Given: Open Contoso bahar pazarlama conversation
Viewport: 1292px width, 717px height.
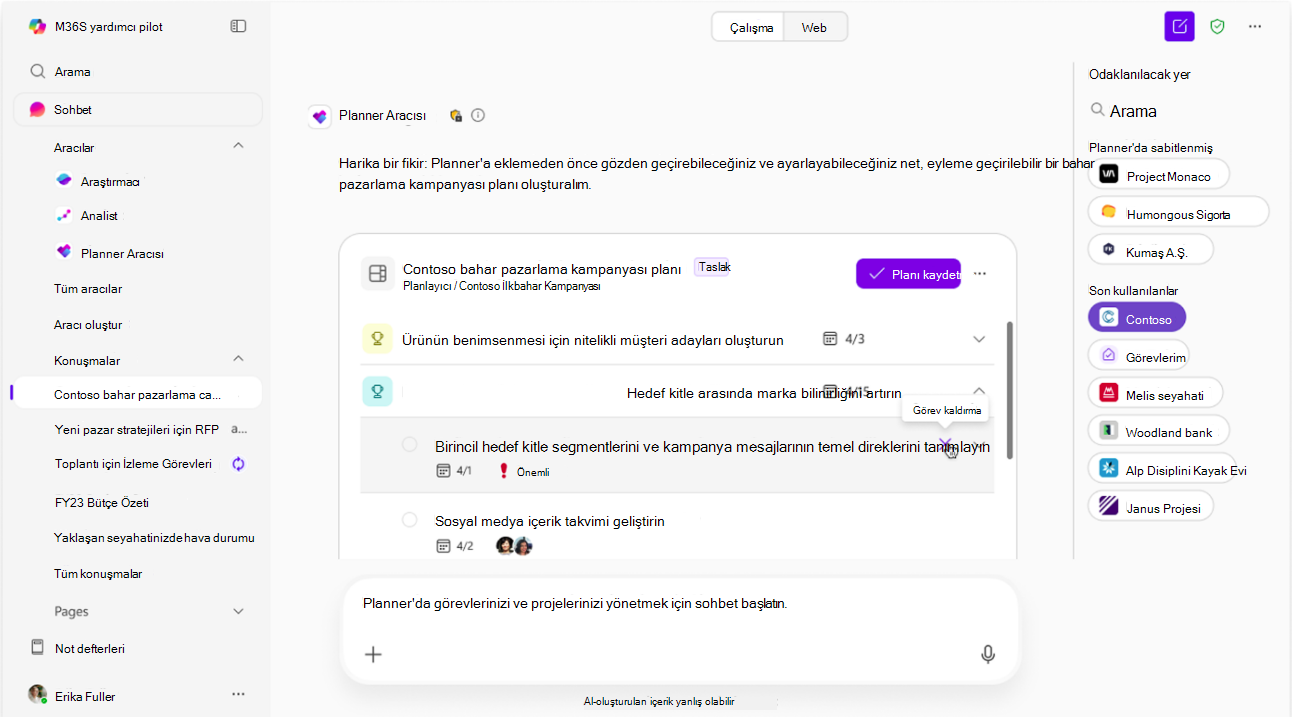Looking at the screenshot, I should point(138,394).
